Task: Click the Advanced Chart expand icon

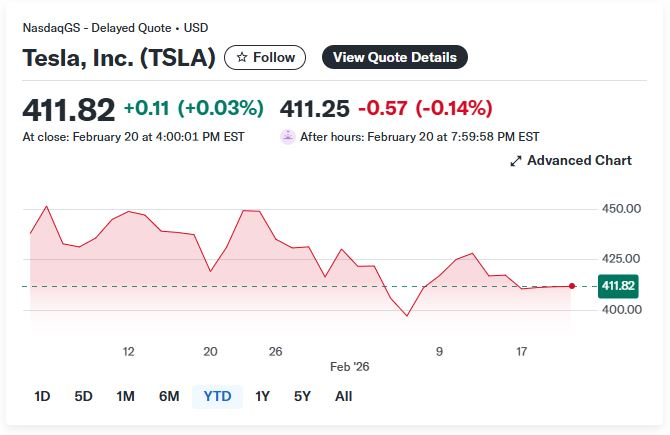Action: coord(516,161)
